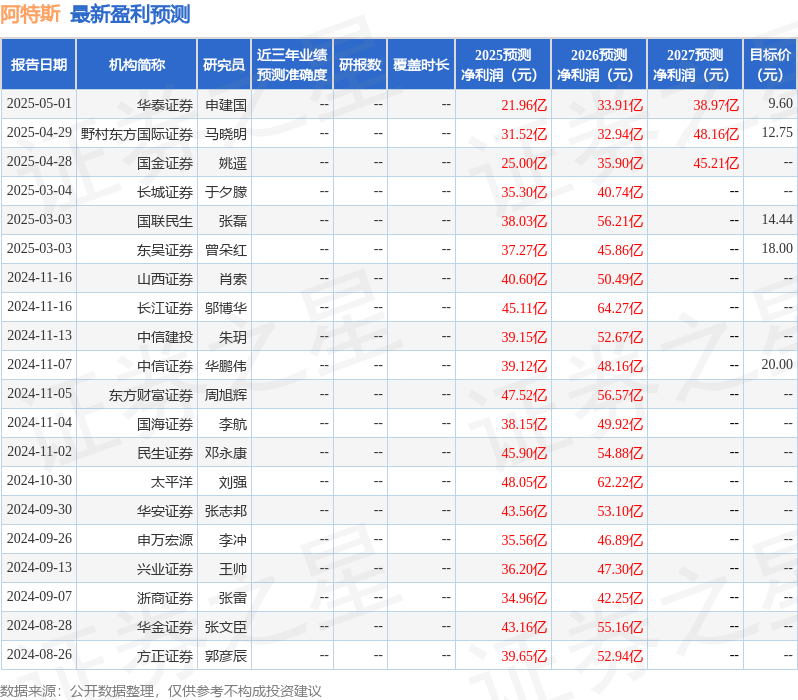Select the date 2025-05-01
The height and width of the screenshot is (700, 798).
[39, 104]
